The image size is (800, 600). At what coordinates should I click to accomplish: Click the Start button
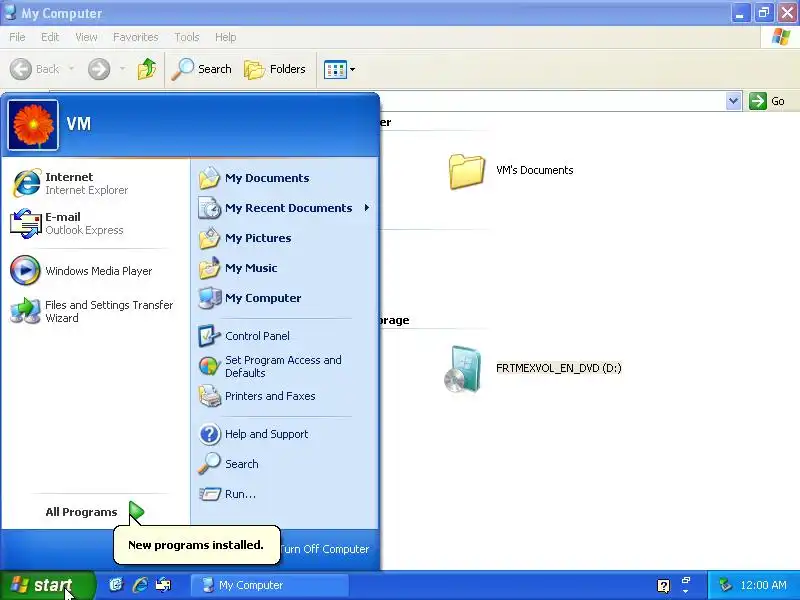(x=47, y=585)
